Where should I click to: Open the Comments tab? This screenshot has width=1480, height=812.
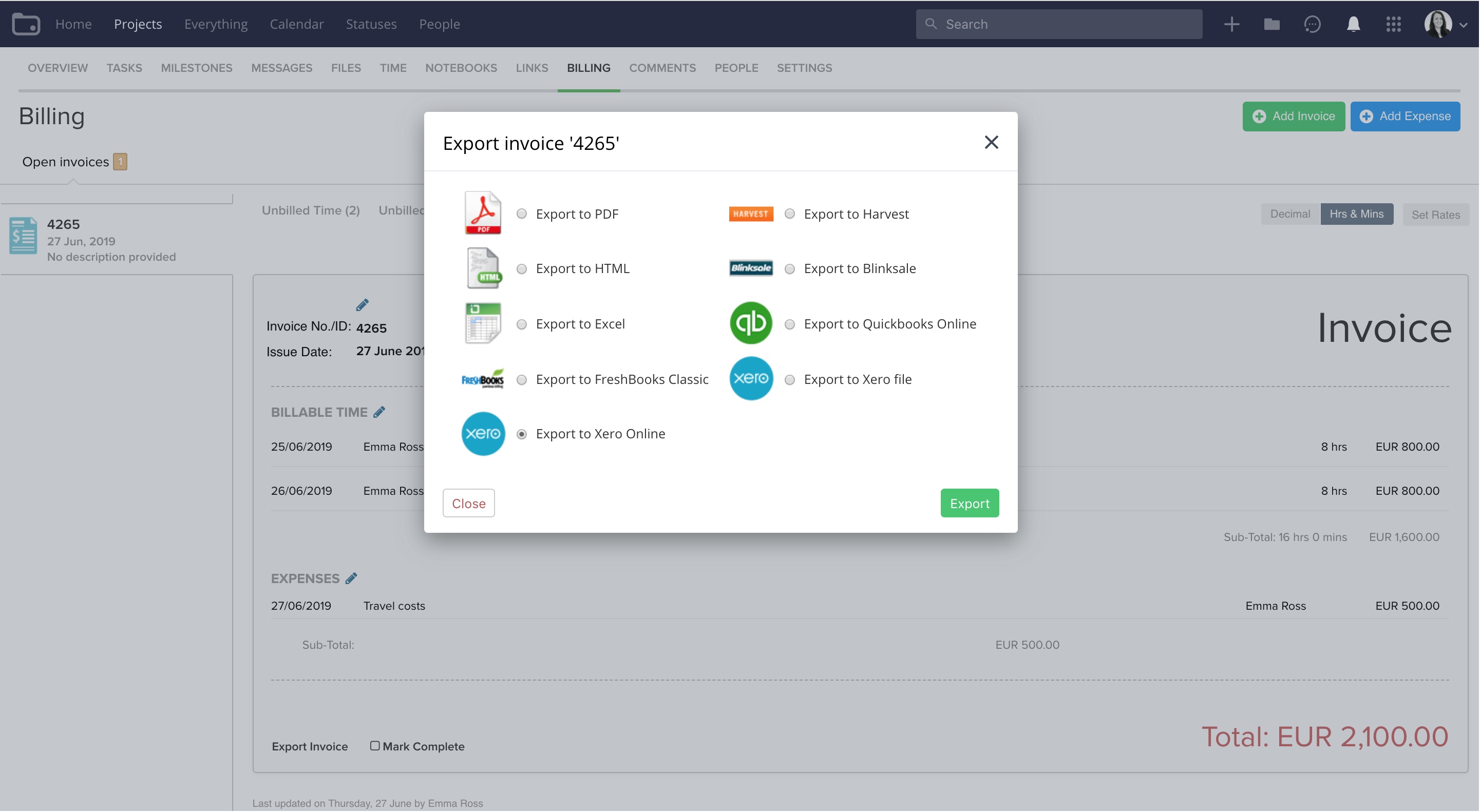(662, 68)
